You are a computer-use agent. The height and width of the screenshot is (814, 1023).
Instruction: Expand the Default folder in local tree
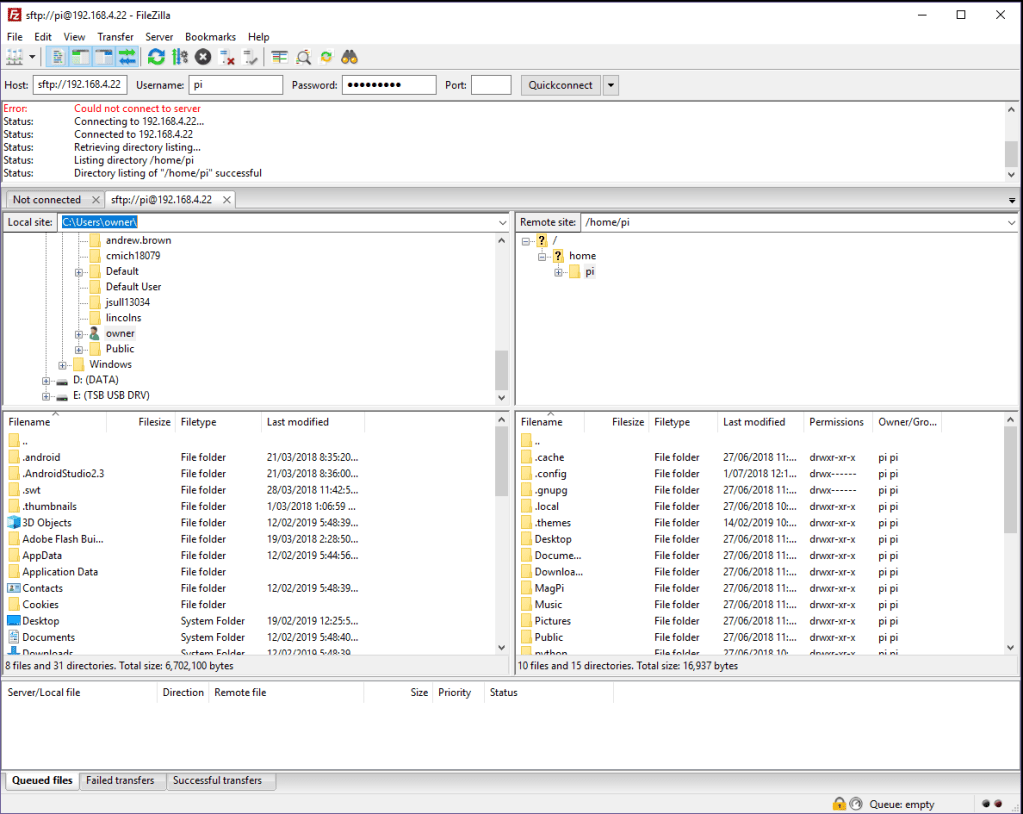[79, 272]
